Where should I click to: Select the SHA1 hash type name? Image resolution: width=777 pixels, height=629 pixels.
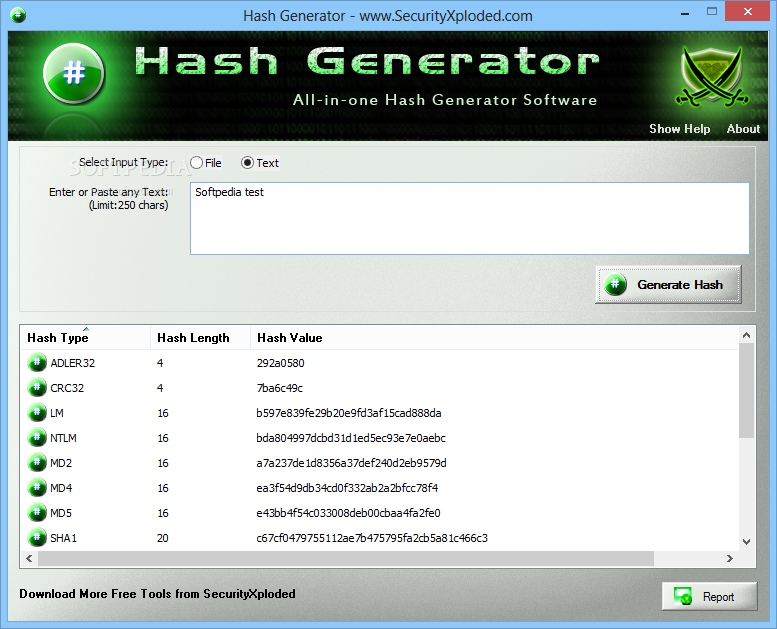point(63,538)
